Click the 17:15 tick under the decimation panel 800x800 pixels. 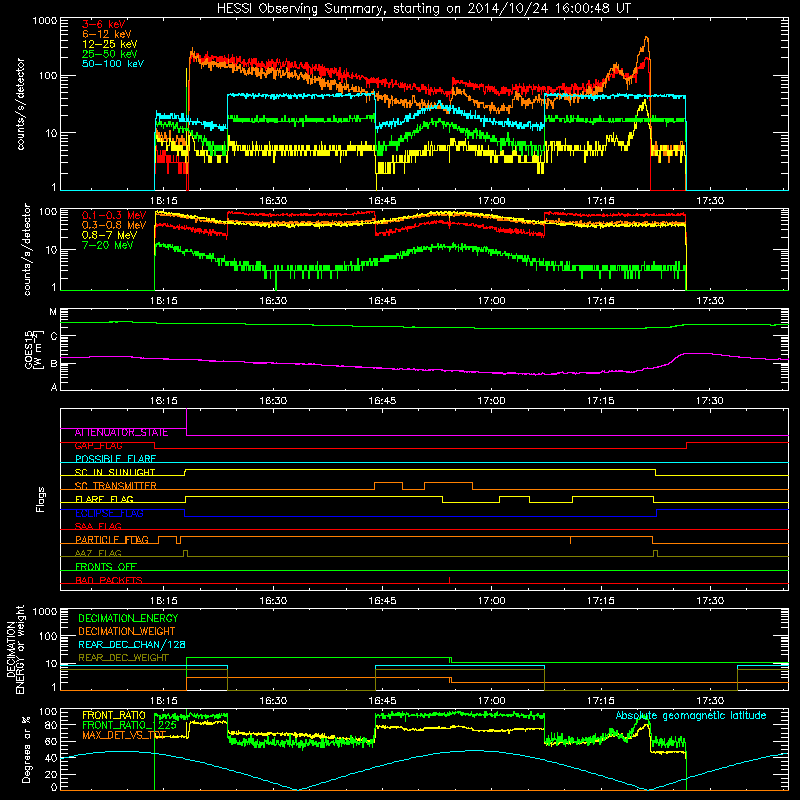point(601,701)
